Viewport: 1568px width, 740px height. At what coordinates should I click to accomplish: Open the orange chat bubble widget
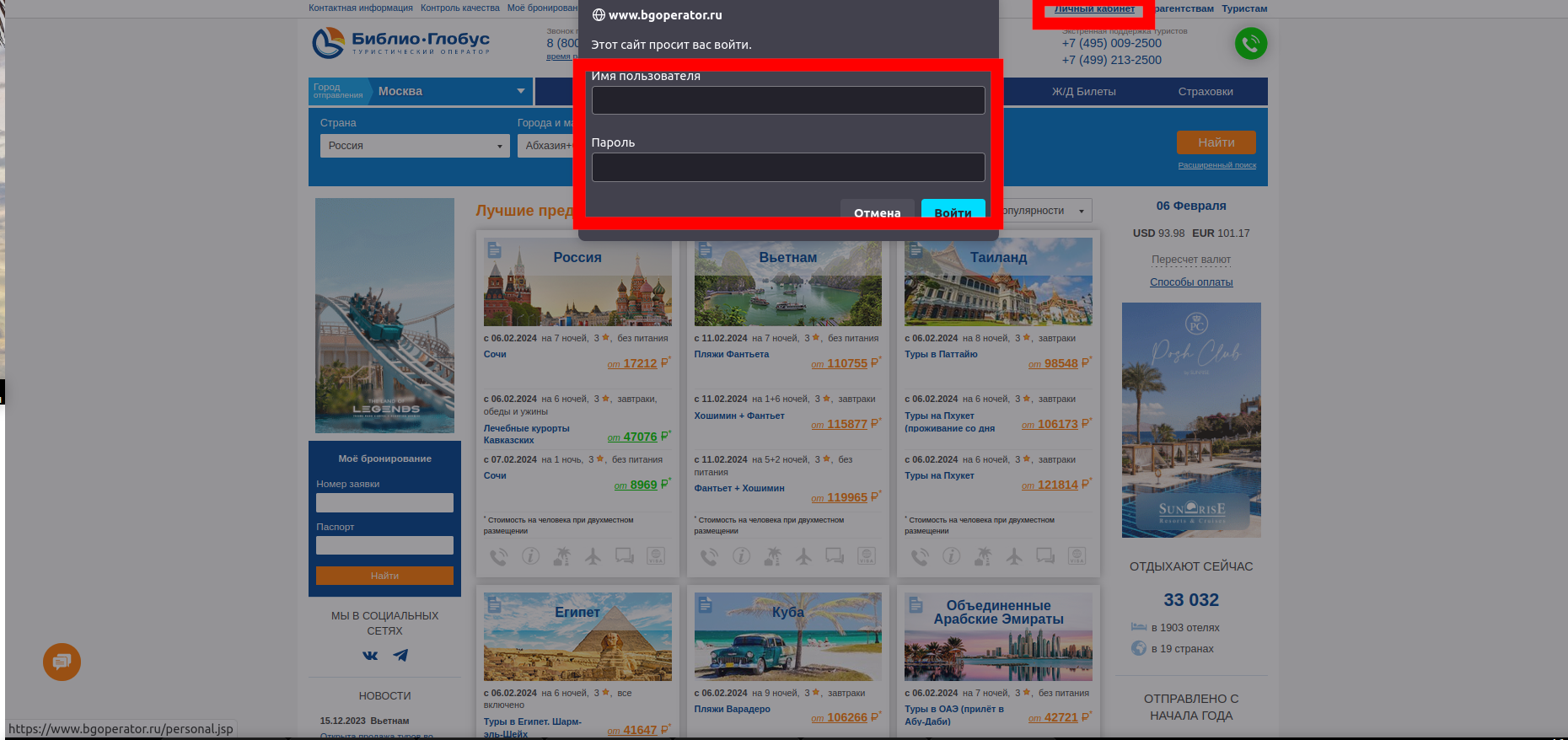pyautogui.click(x=62, y=662)
